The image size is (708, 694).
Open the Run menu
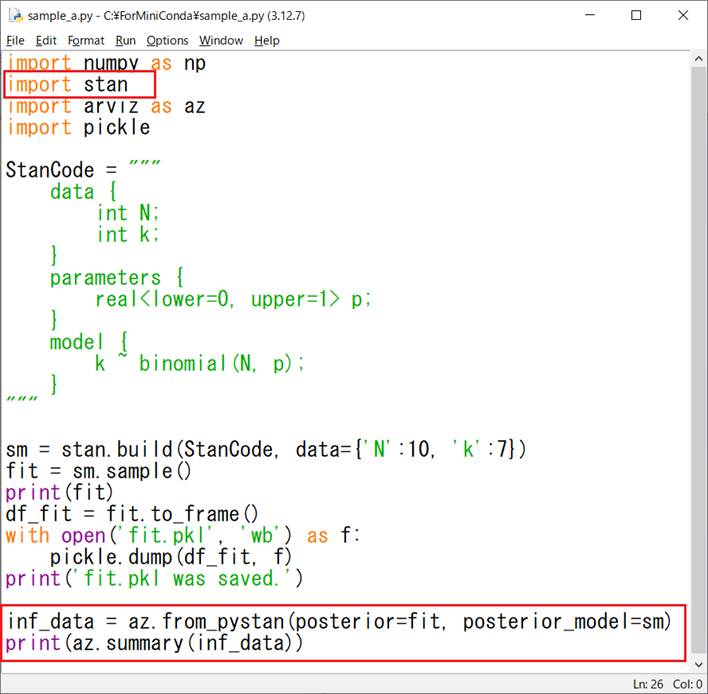(125, 40)
